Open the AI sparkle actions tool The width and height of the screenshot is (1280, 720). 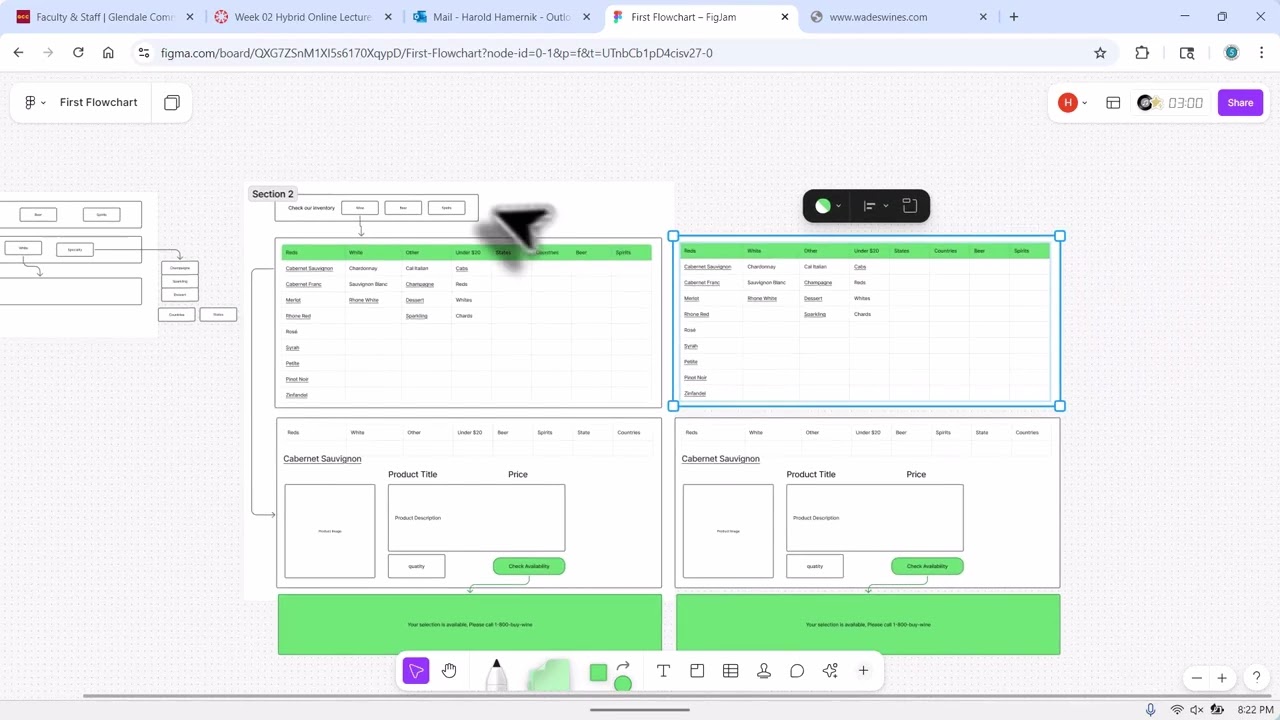[x=830, y=671]
